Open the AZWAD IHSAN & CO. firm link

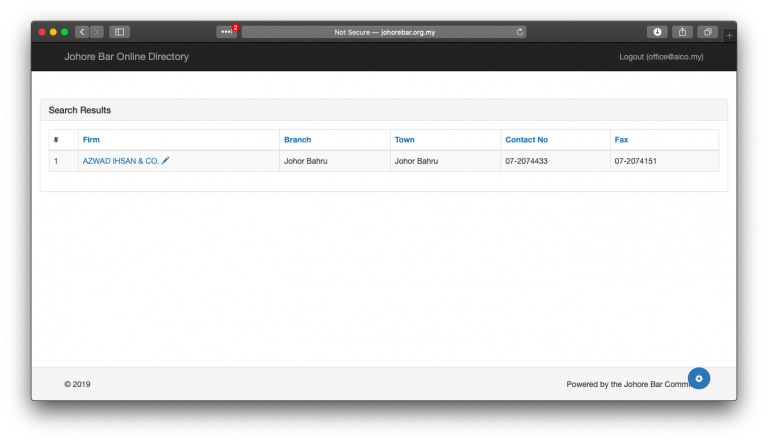pos(120,160)
